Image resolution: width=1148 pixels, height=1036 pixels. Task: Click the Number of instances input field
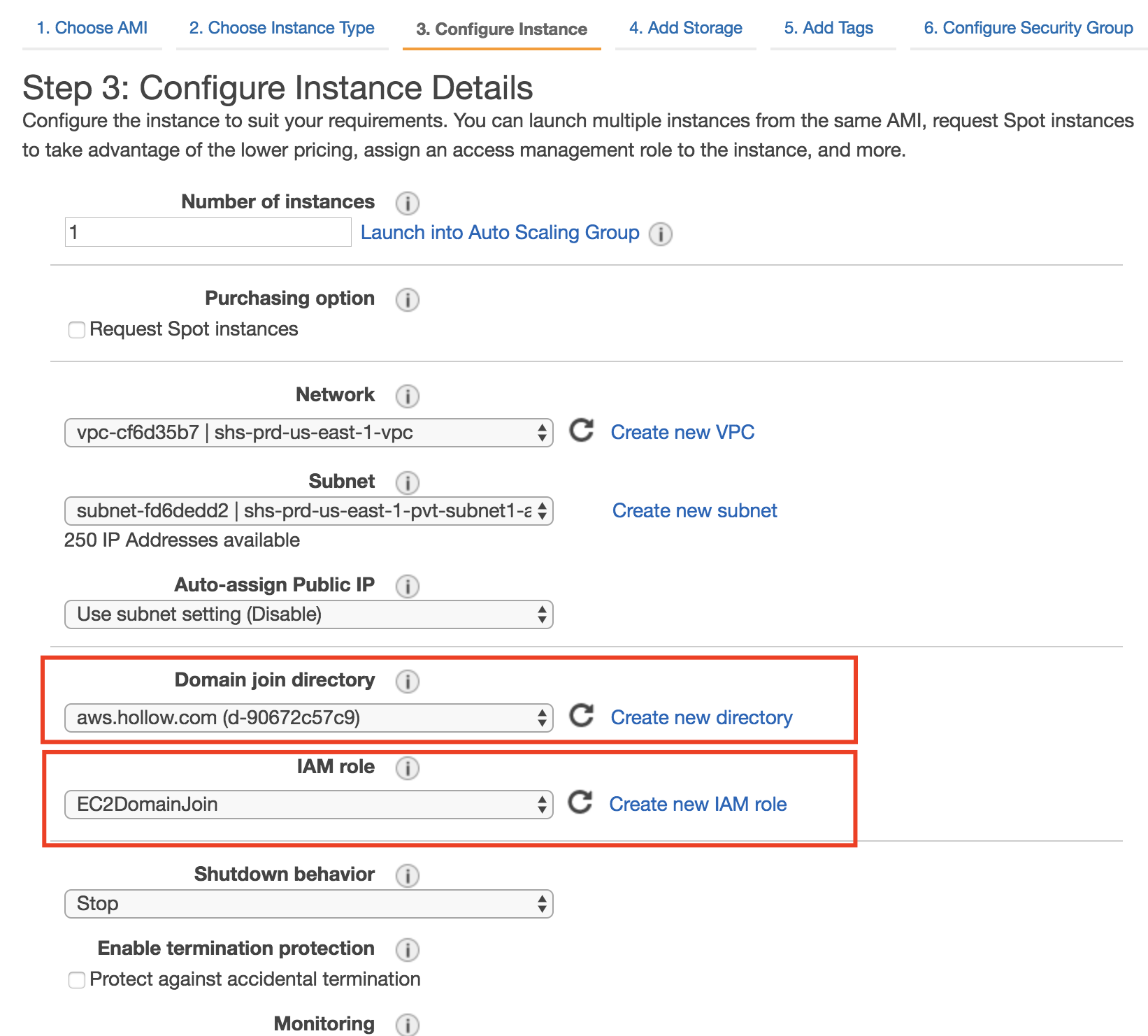coord(208,232)
